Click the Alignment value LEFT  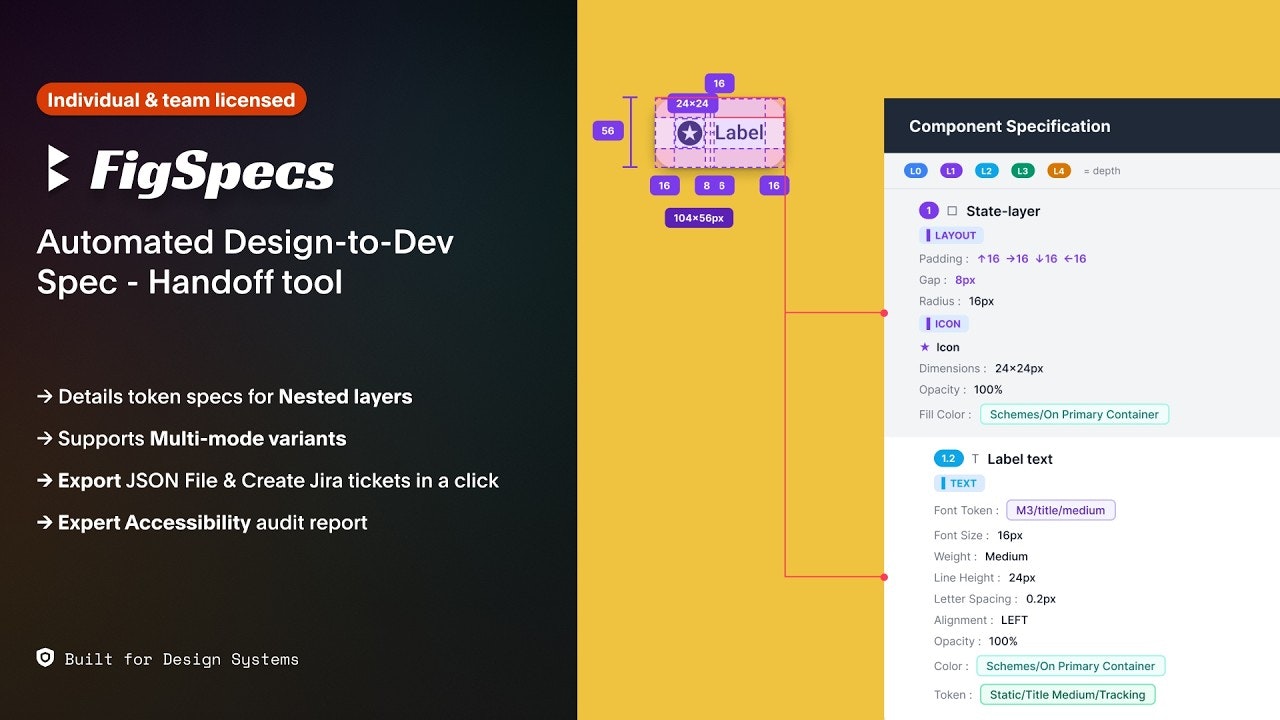1014,621
